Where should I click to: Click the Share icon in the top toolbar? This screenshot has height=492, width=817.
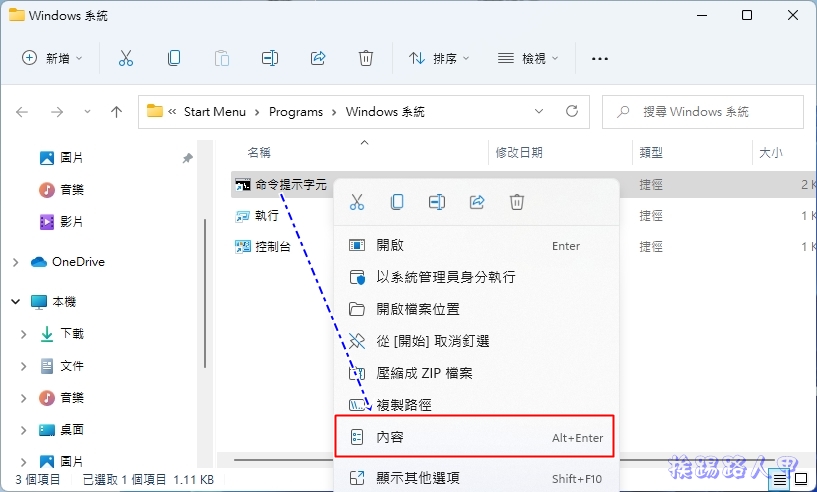318,58
